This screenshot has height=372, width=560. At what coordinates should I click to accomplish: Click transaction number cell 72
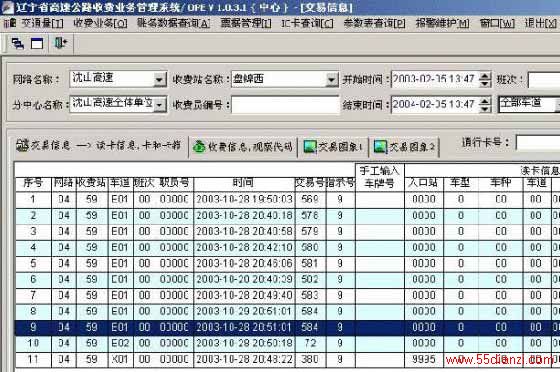310,343
